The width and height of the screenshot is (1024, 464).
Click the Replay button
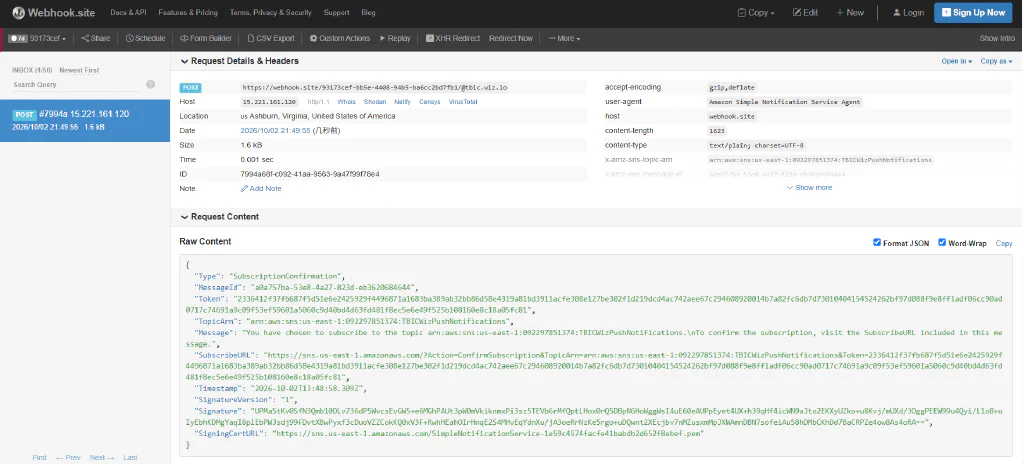tap(395, 39)
